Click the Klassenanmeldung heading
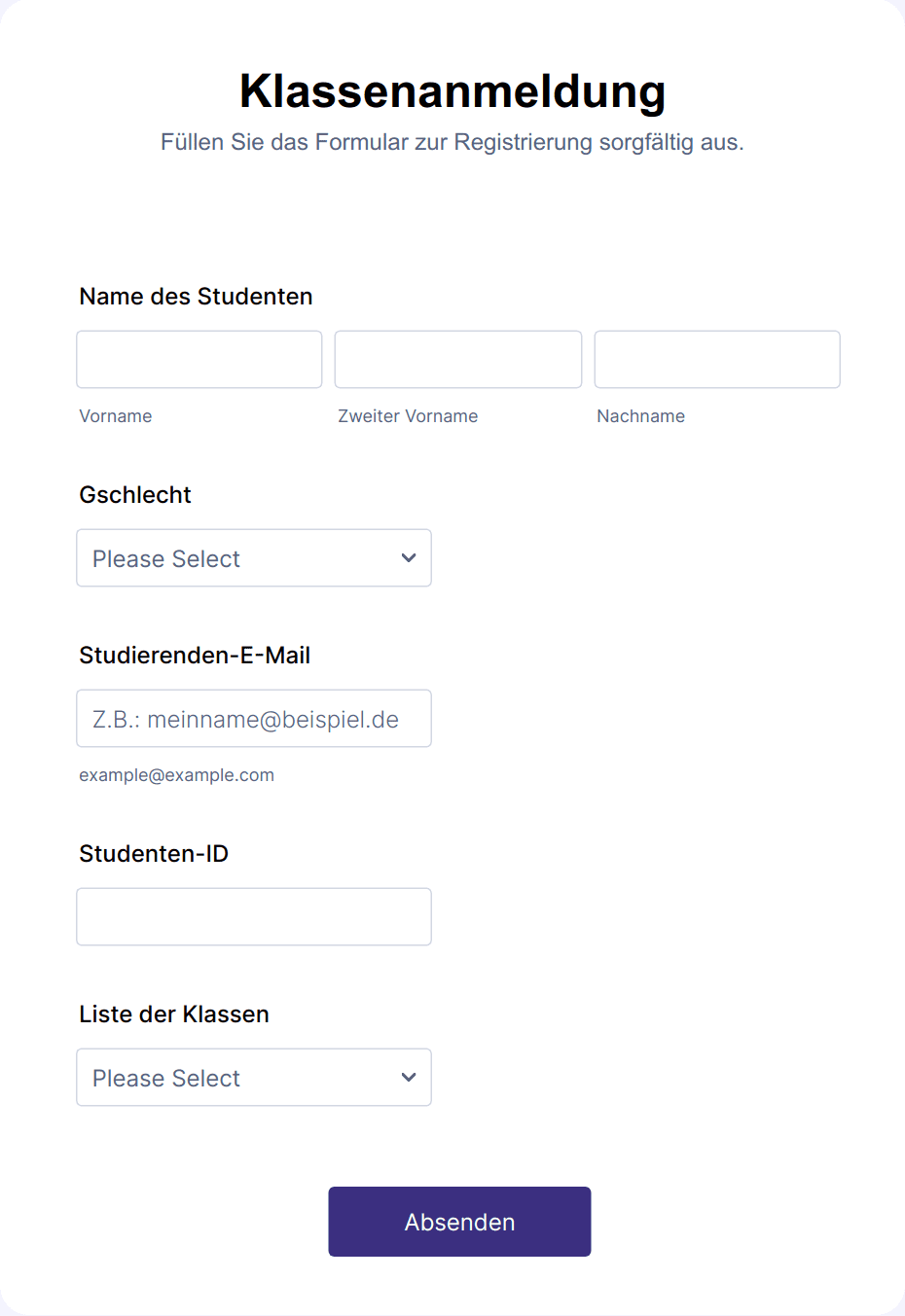This screenshot has height=1316, width=905. pos(452,91)
